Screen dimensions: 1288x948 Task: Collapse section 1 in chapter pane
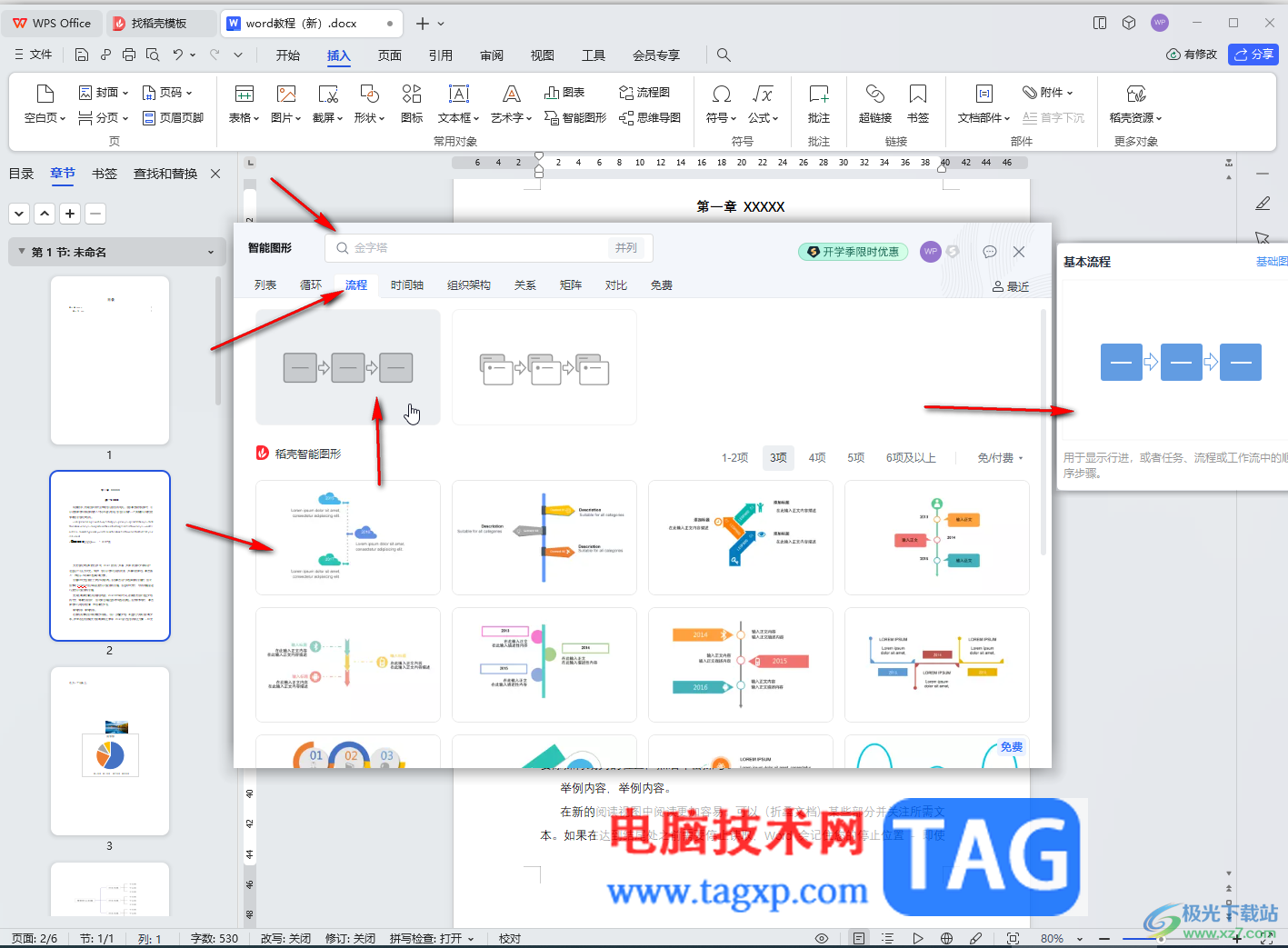point(22,252)
